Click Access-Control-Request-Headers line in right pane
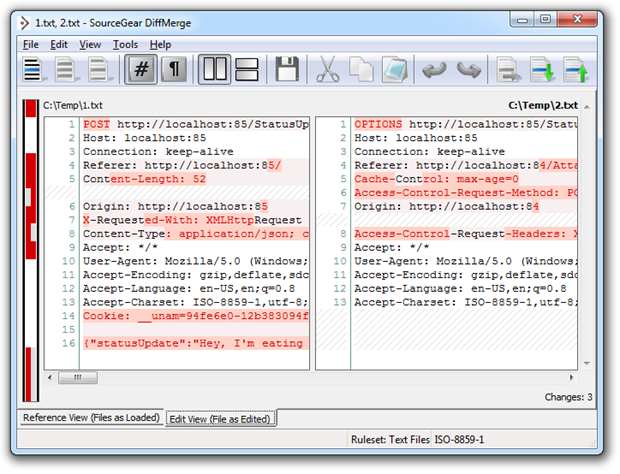Viewport: 620px width, 474px height. (465, 234)
